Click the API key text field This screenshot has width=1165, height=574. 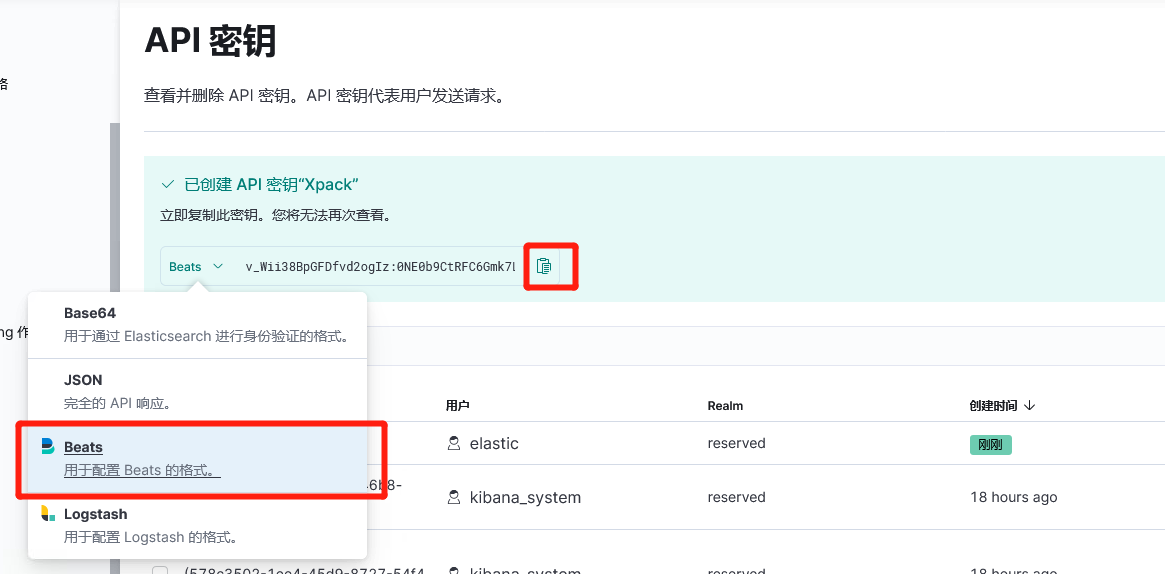pos(380,267)
